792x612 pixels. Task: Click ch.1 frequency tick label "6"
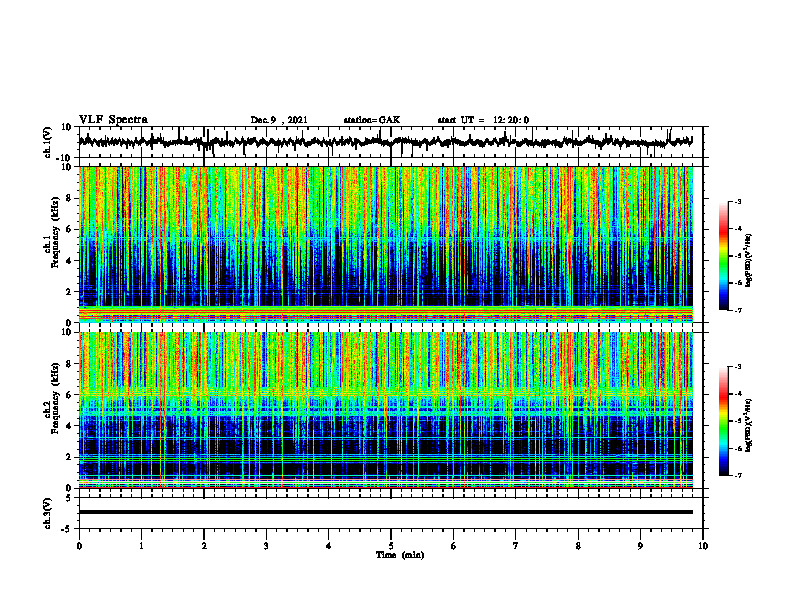coord(70,229)
